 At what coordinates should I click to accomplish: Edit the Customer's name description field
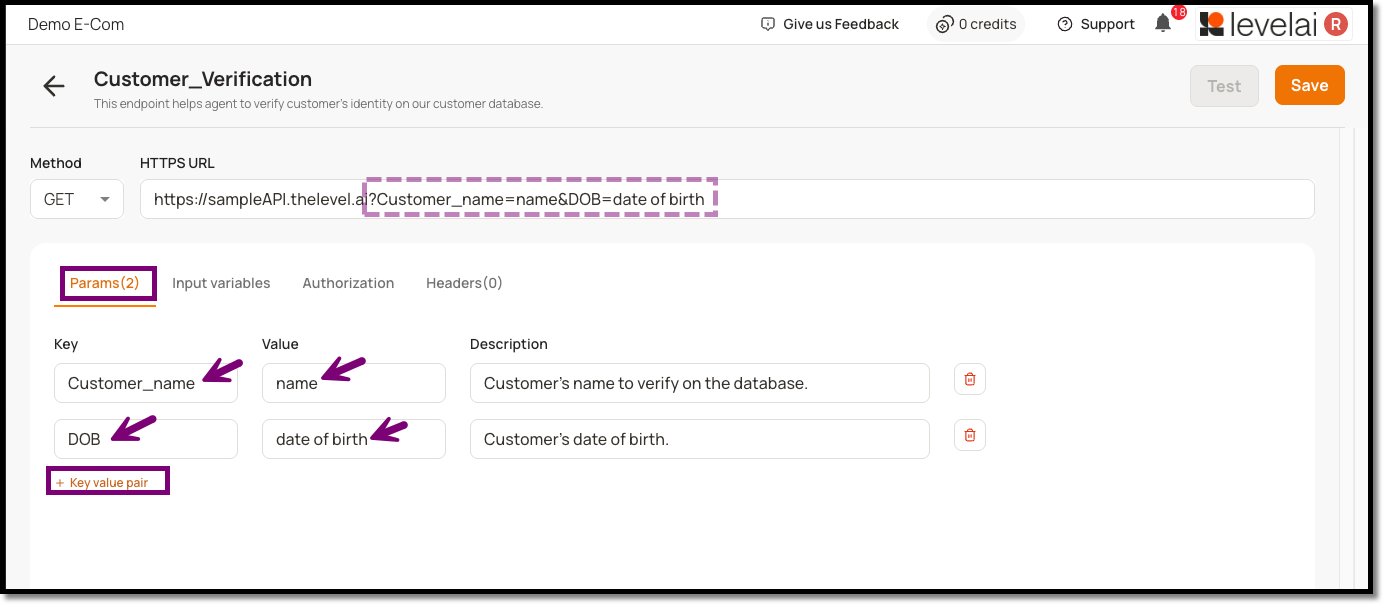pos(700,383)
